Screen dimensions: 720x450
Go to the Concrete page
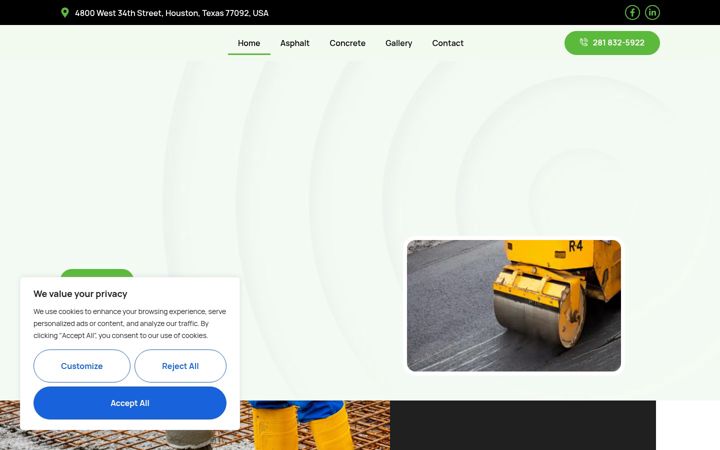[347, 43]
